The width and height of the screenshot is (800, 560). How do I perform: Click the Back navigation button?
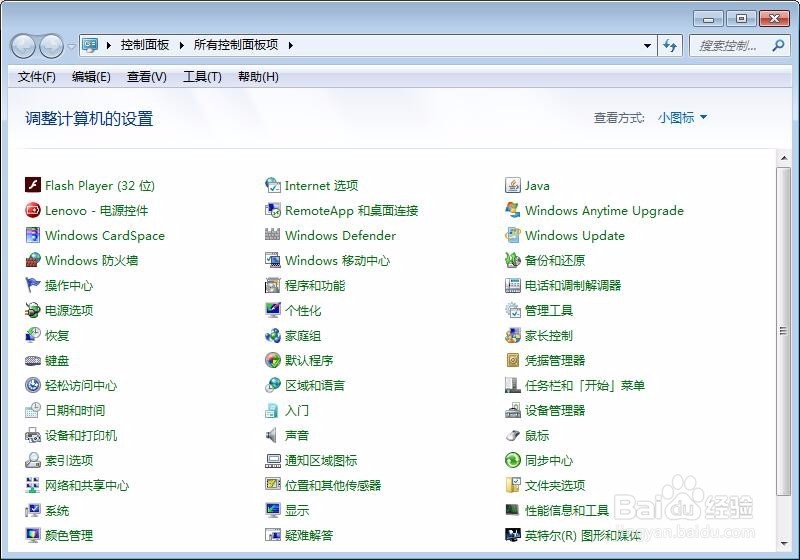pyautogui.click(x=23, y=46)
